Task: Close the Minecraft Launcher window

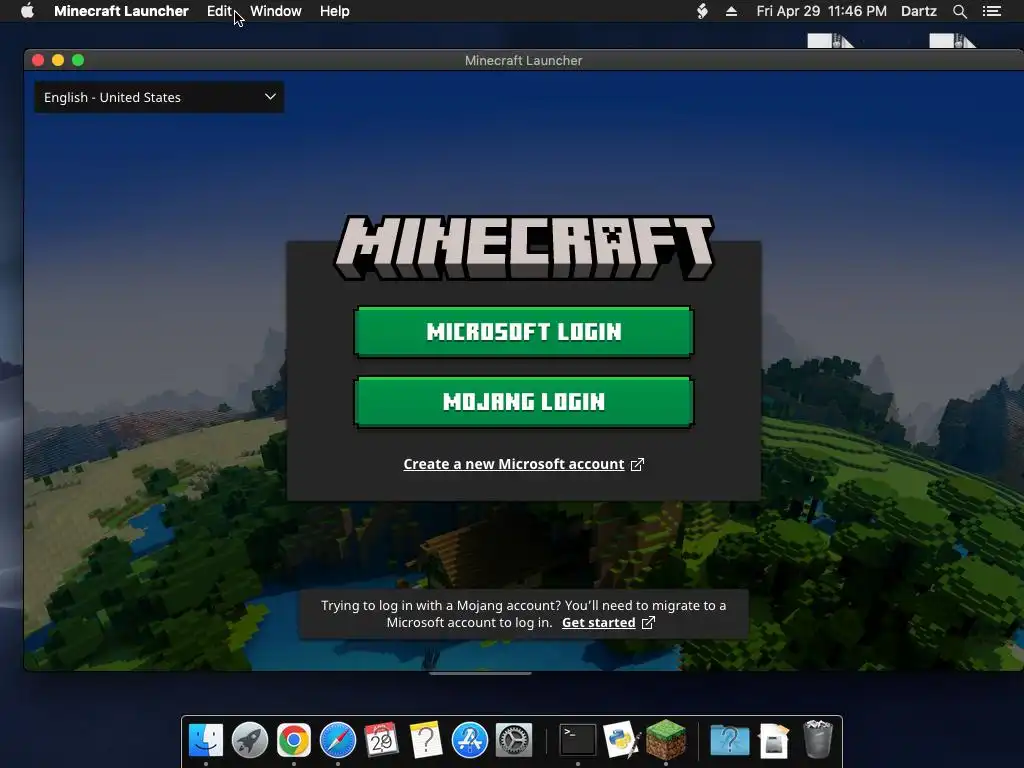Action: click(x=38, y=60)
